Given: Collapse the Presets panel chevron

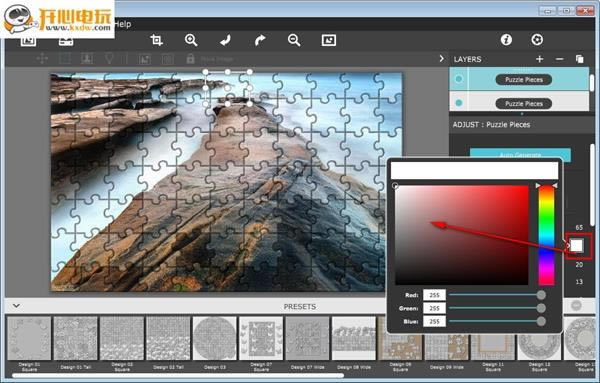Looking at the screenshot, I should click(16, 306).
